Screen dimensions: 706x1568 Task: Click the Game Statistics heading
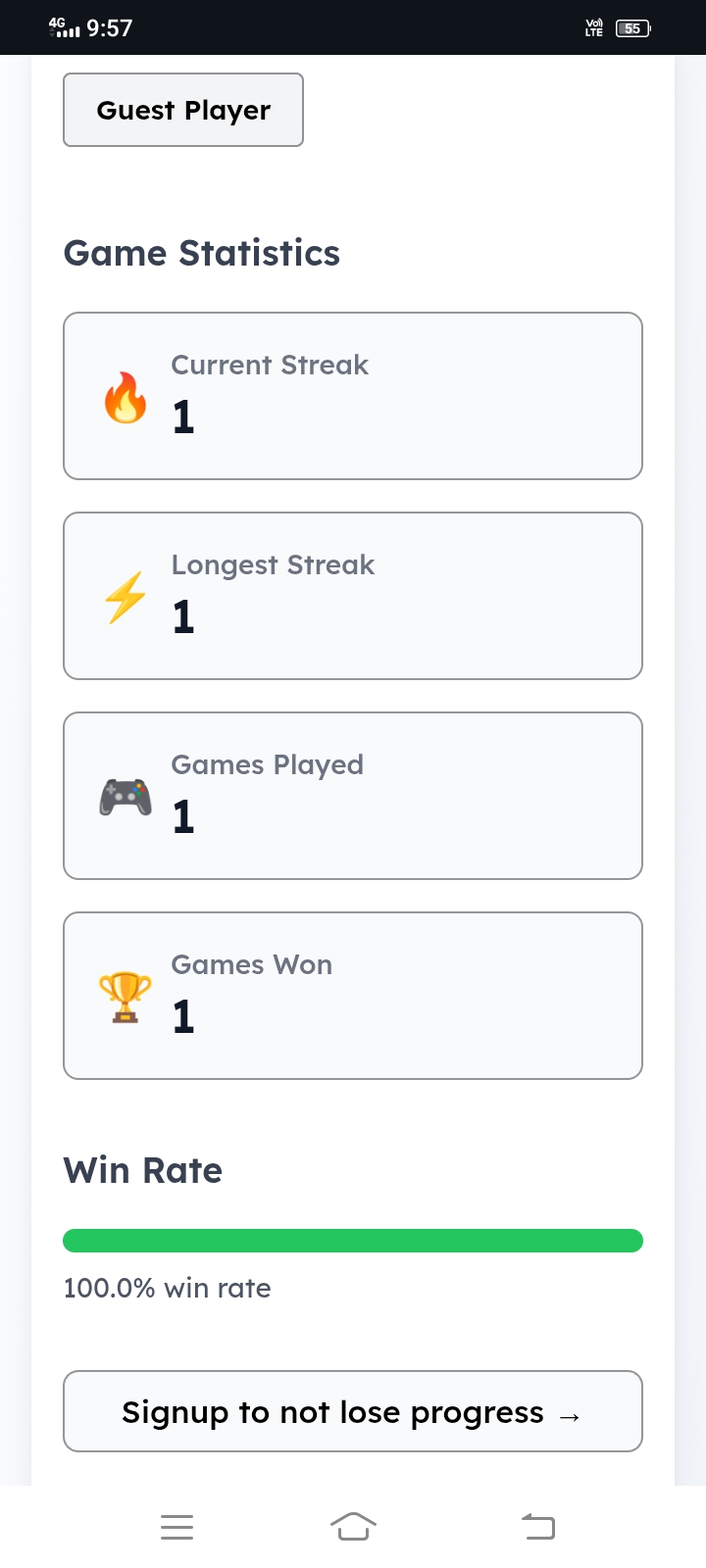tap(202, 254)
